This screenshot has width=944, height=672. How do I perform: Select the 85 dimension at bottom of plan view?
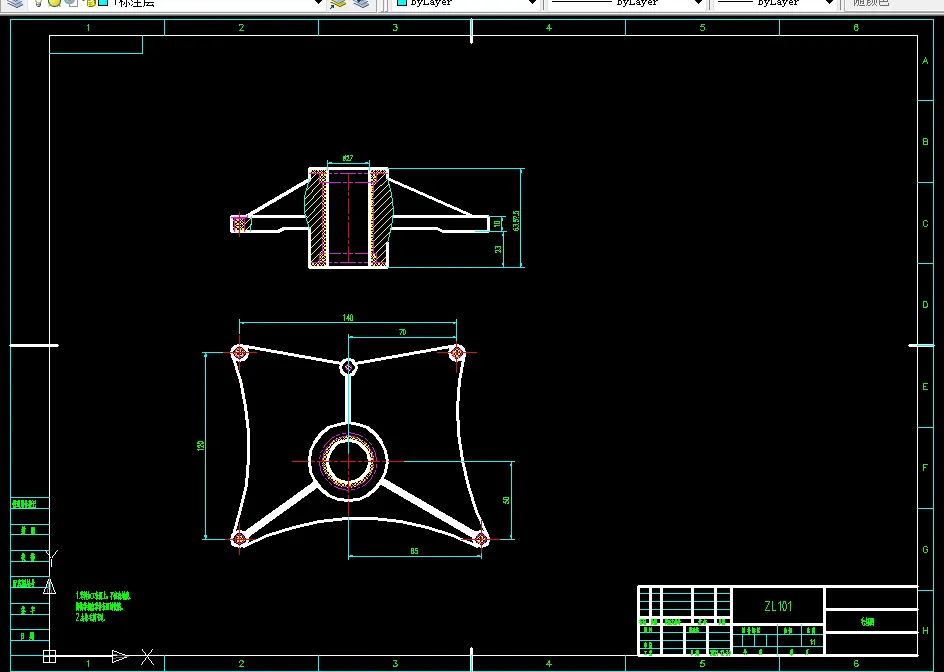click(x=414, y=551)
